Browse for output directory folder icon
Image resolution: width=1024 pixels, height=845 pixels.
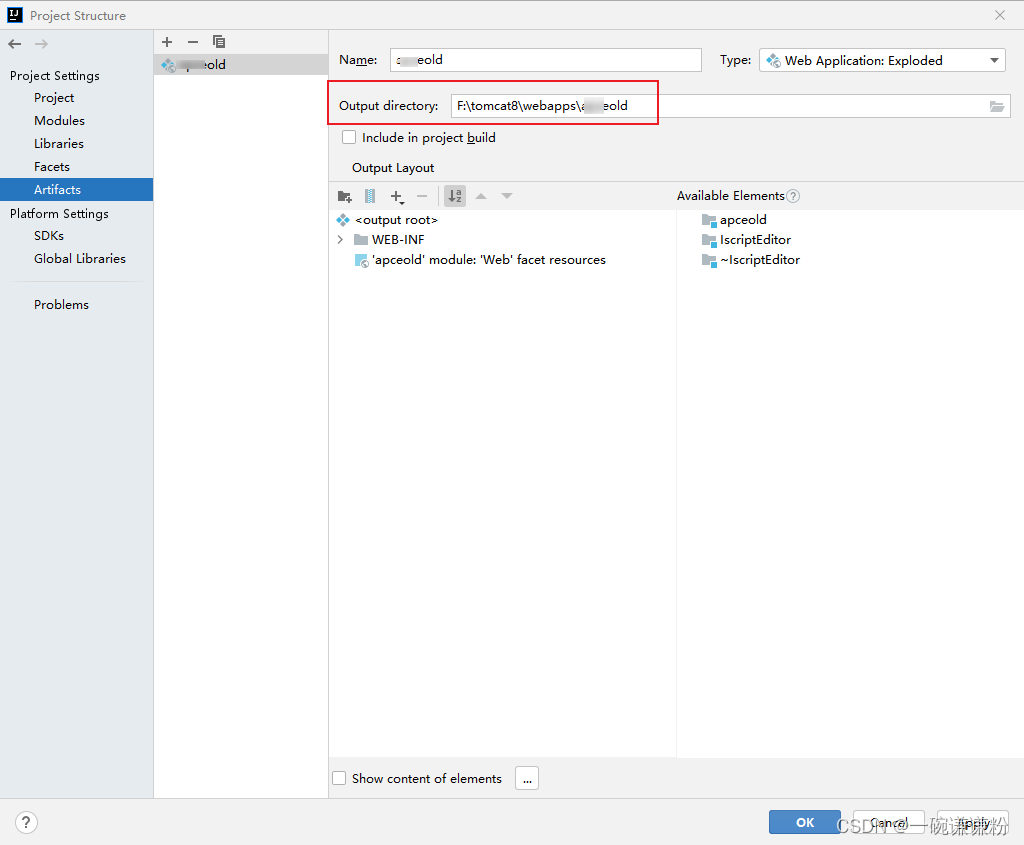(997, 106)
